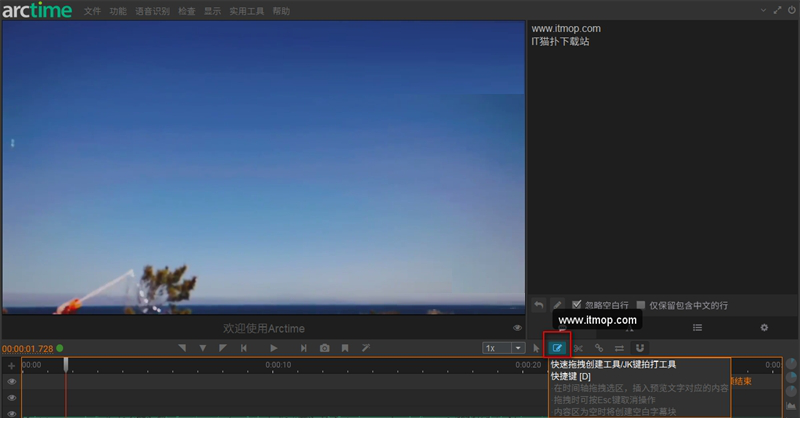
Task: Click the 0:00:10 mark on timeline ruler
Action: [278, 365]
